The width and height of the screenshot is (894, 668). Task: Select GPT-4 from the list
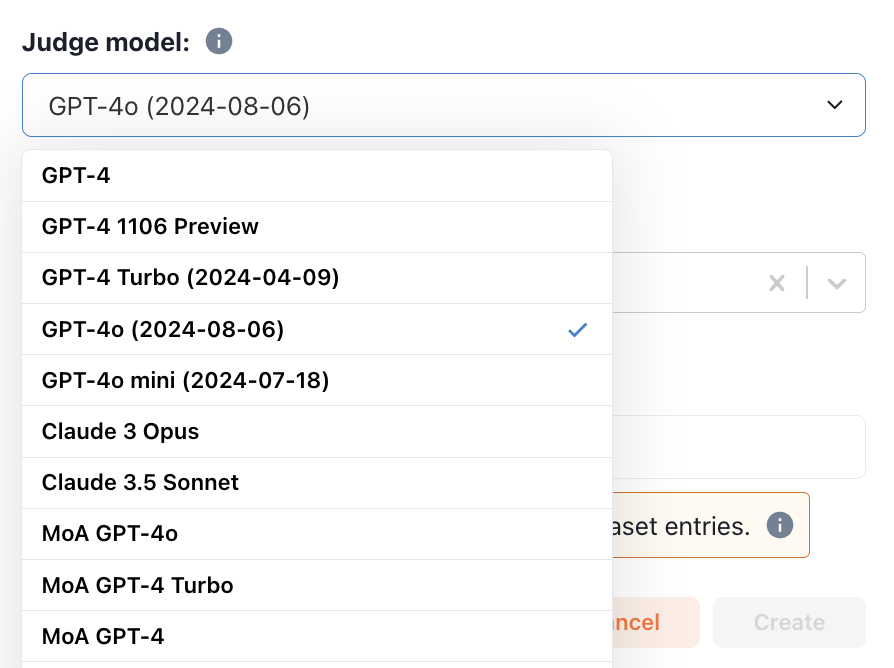coord(76,175)
